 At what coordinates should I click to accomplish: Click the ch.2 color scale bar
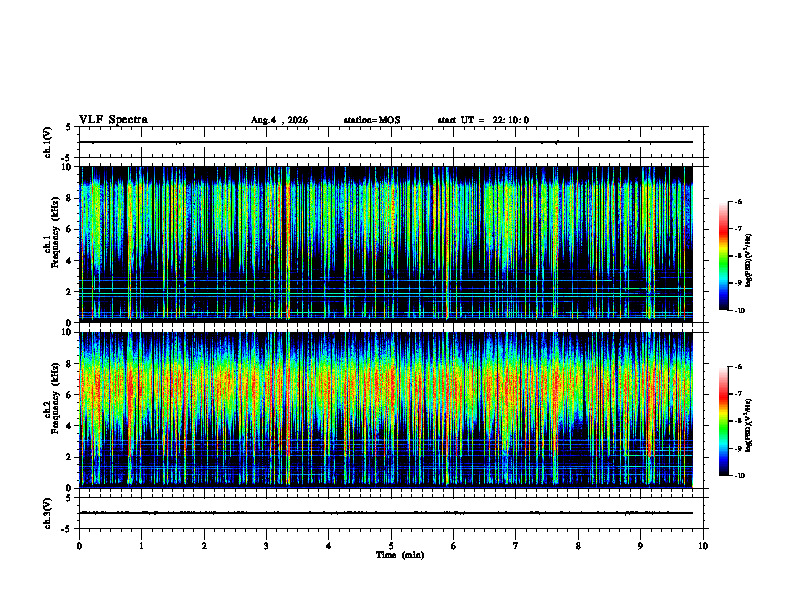click(724, 421)
